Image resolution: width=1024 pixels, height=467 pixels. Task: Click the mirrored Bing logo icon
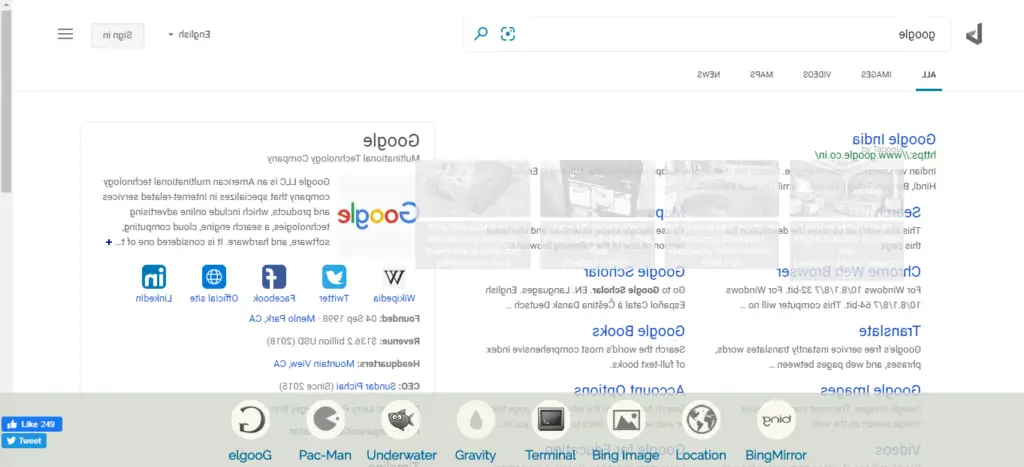[x=974, y=34]
